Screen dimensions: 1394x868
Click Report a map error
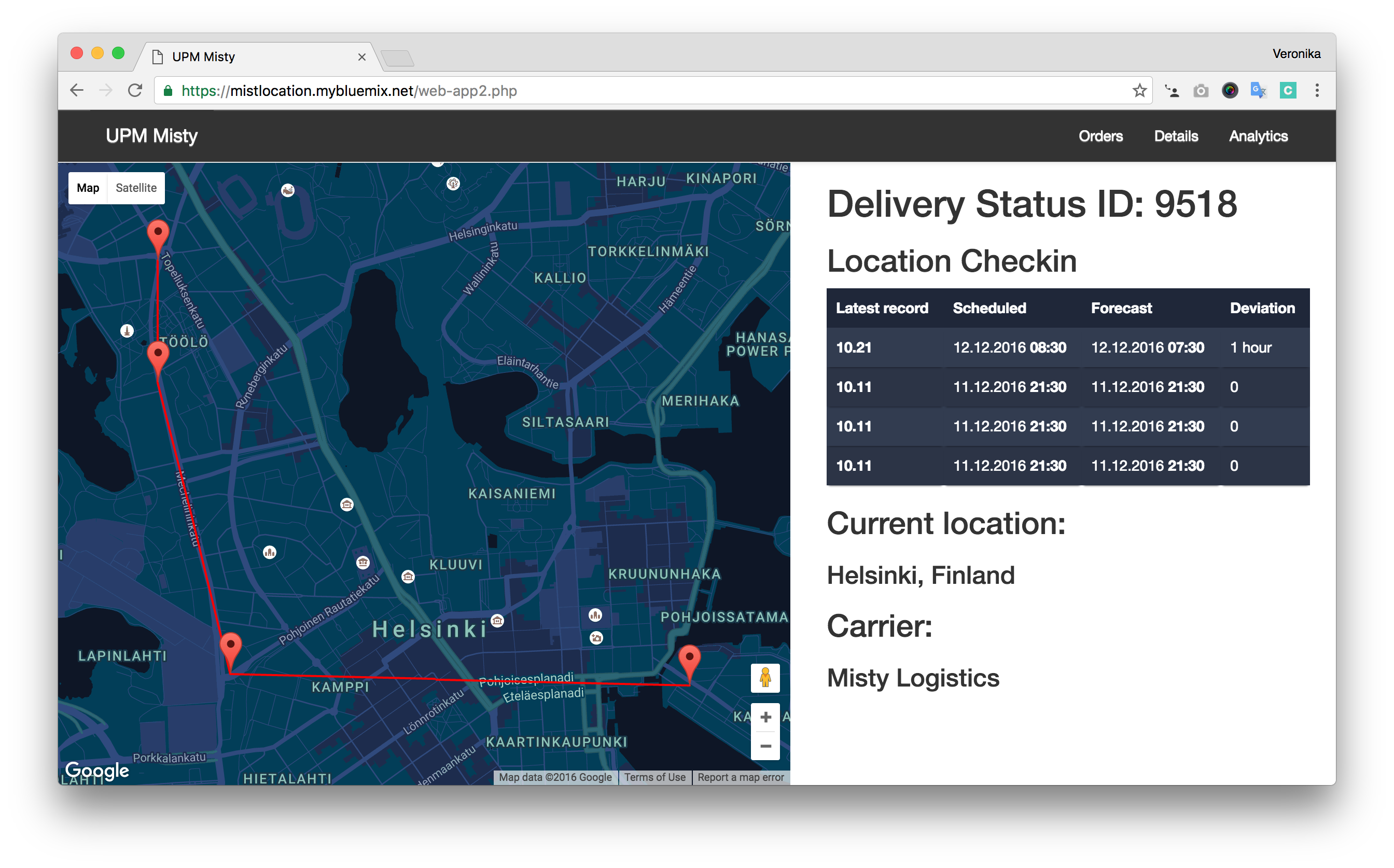740,777
